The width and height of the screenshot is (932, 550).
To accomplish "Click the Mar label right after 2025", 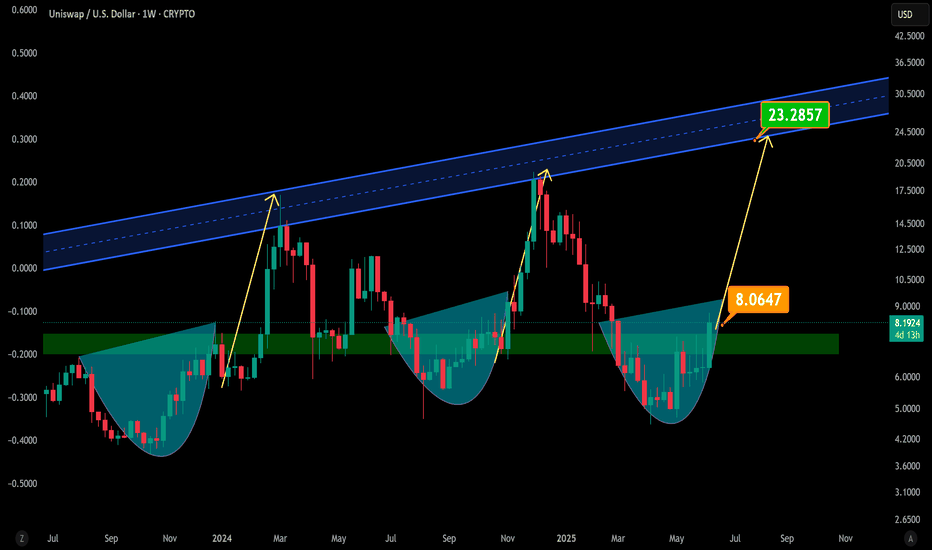I will 618,539.
